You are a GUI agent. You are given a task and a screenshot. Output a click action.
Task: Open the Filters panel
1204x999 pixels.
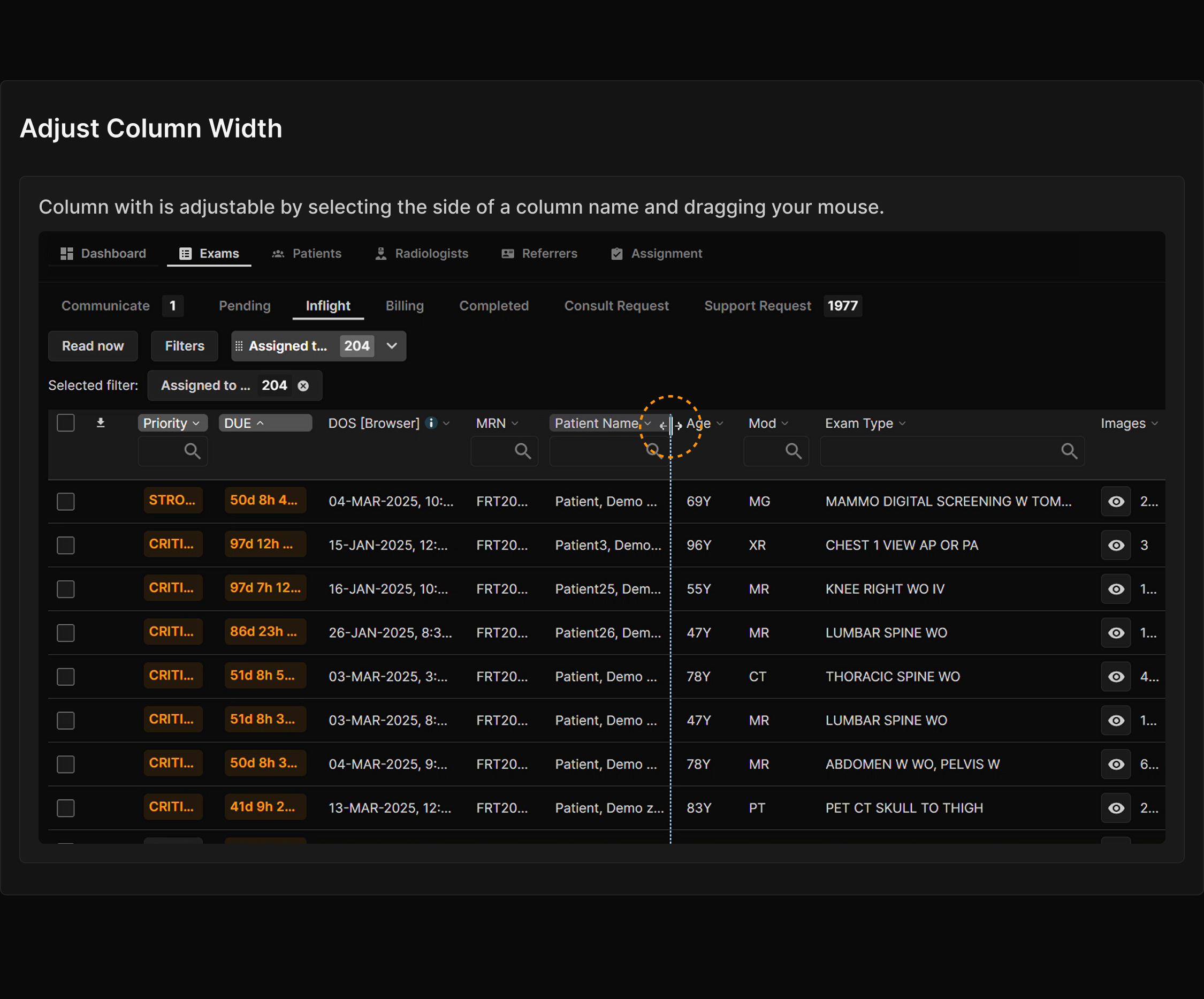pyautogui.click(x=185, y=346)
